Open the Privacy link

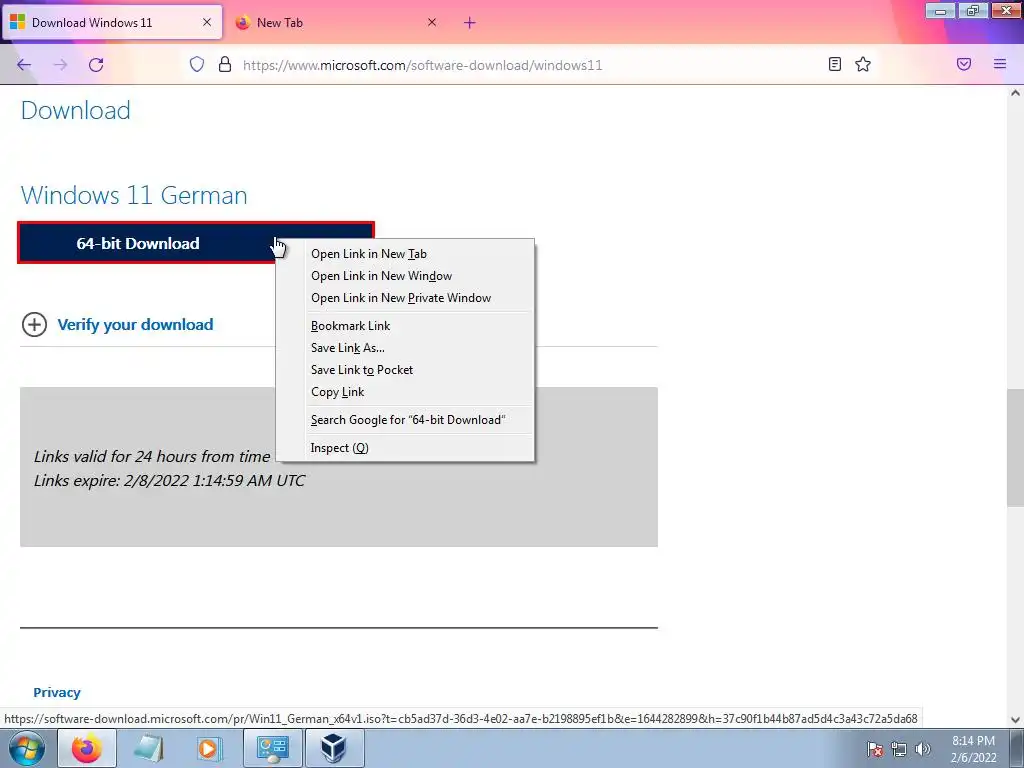point(57,692)
